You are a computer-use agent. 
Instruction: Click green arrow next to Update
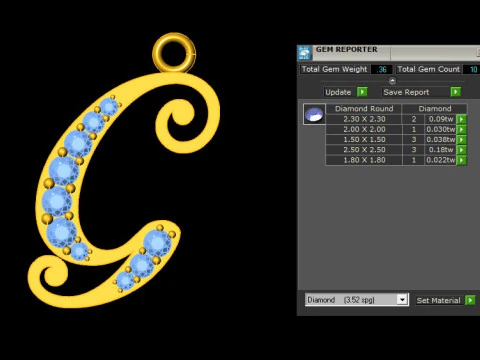click(362, 92)
